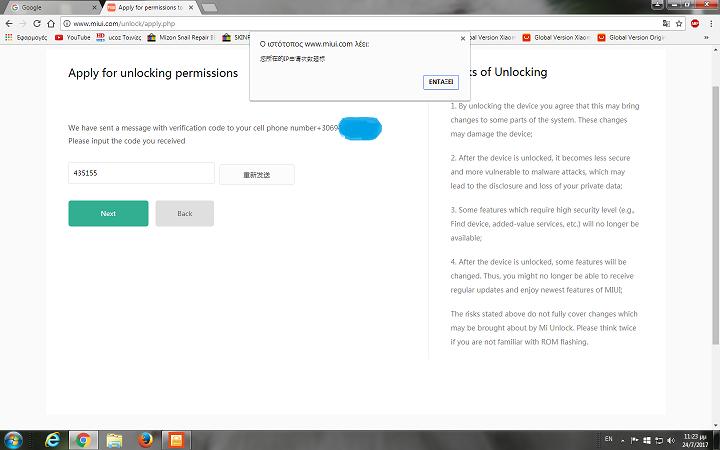
Task: Open the volume speaker icon
Action: point(671,440)
